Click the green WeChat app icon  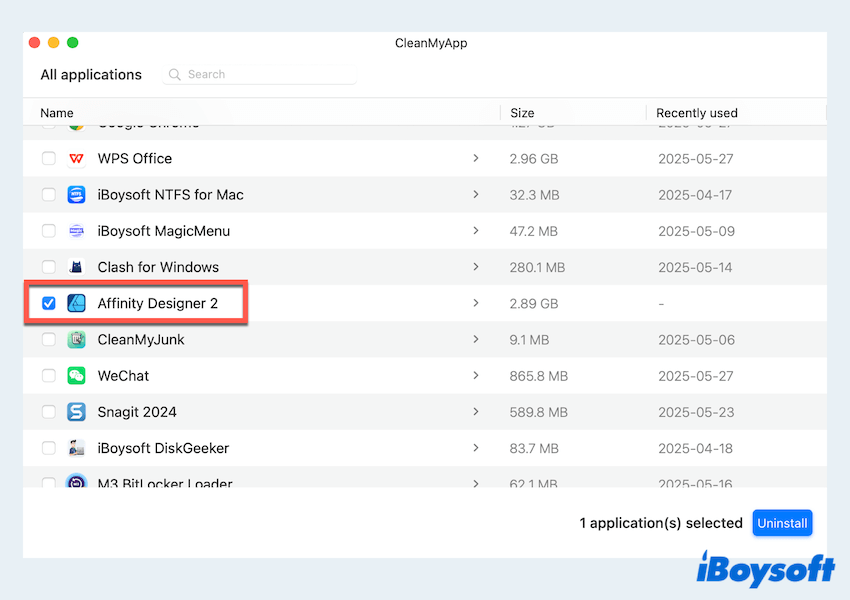[x=77, y=376]
